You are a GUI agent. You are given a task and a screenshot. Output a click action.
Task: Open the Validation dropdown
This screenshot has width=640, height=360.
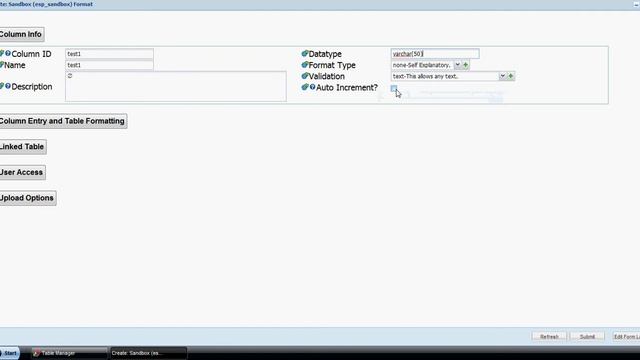coord(502,76)
